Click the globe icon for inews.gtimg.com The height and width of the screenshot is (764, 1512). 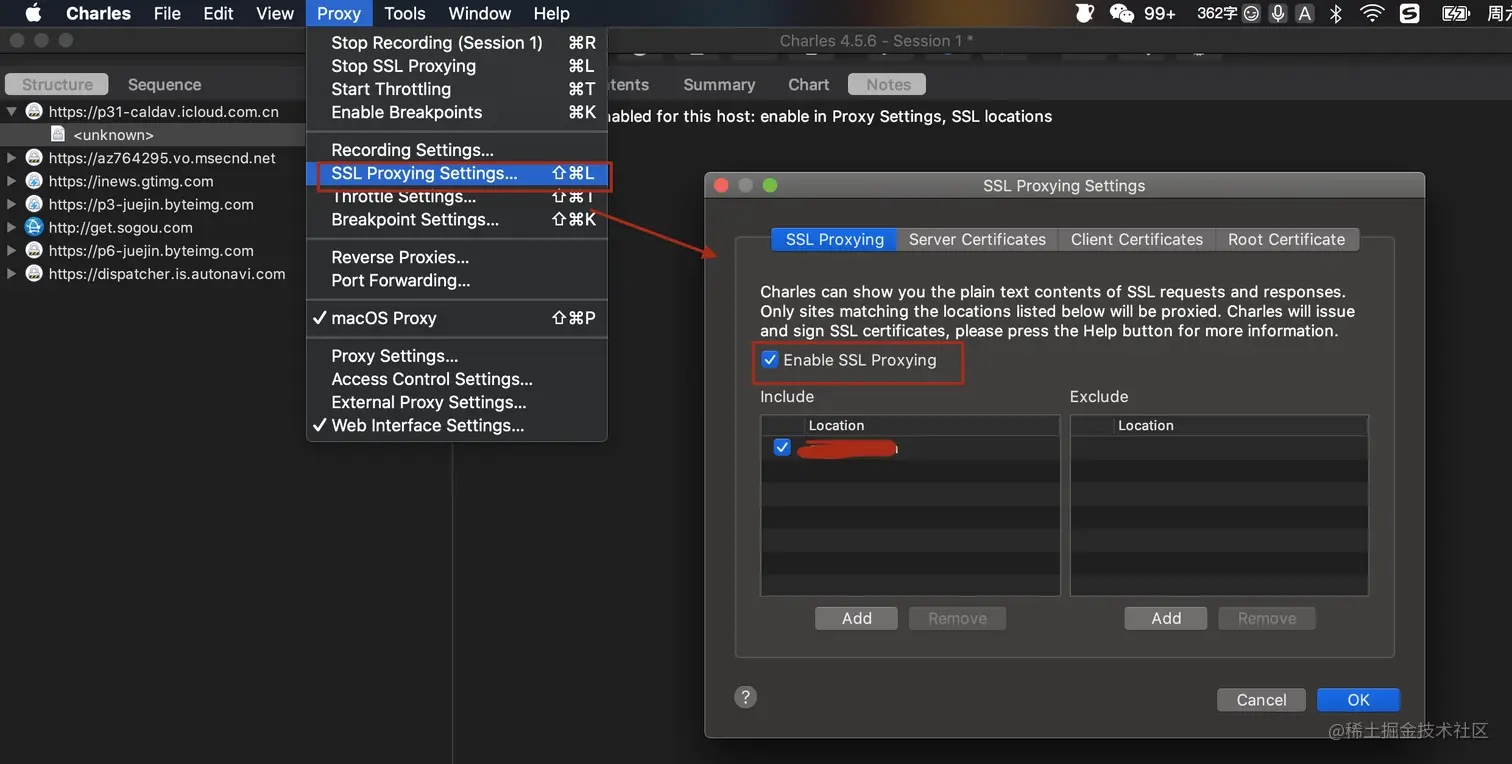(34, 181)
